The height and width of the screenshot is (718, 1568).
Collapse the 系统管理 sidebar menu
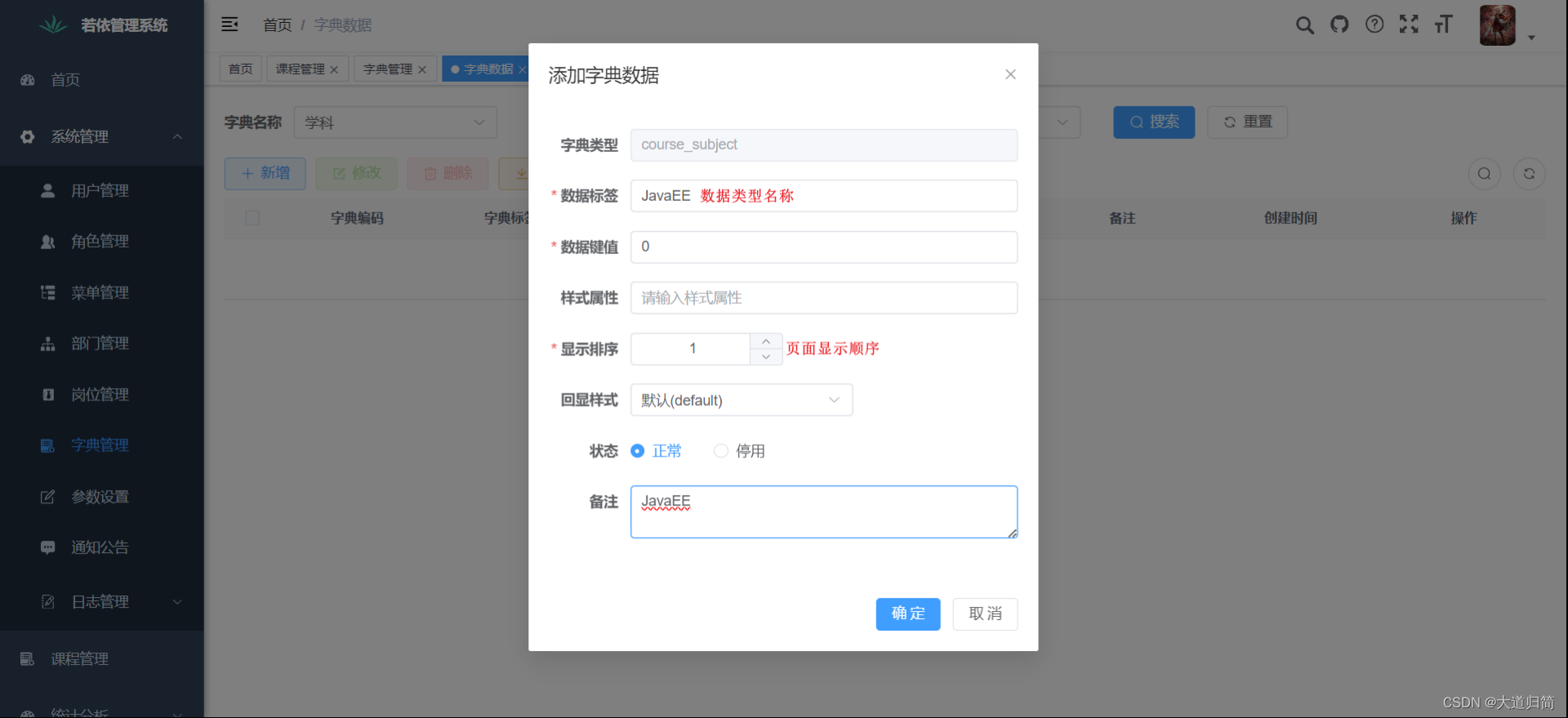tap(102, 136)
